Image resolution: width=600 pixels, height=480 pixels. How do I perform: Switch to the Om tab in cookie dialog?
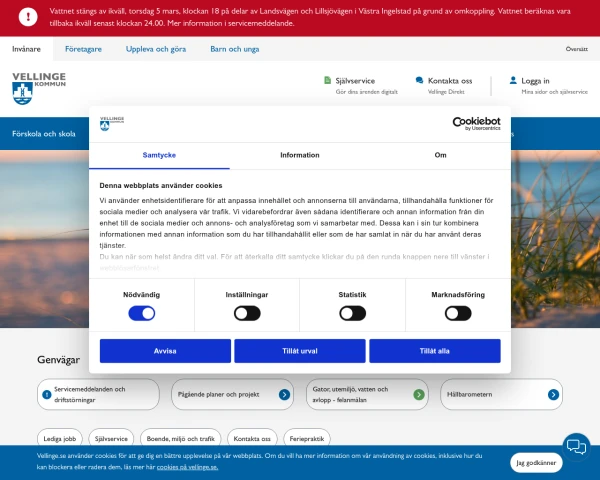click(440, 155)
